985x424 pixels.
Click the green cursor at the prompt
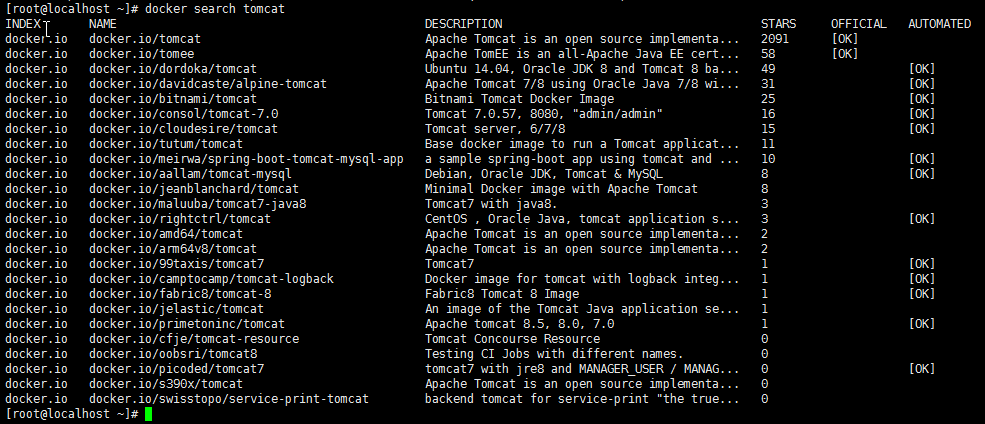pyautogui.click(x=149, y=414)
